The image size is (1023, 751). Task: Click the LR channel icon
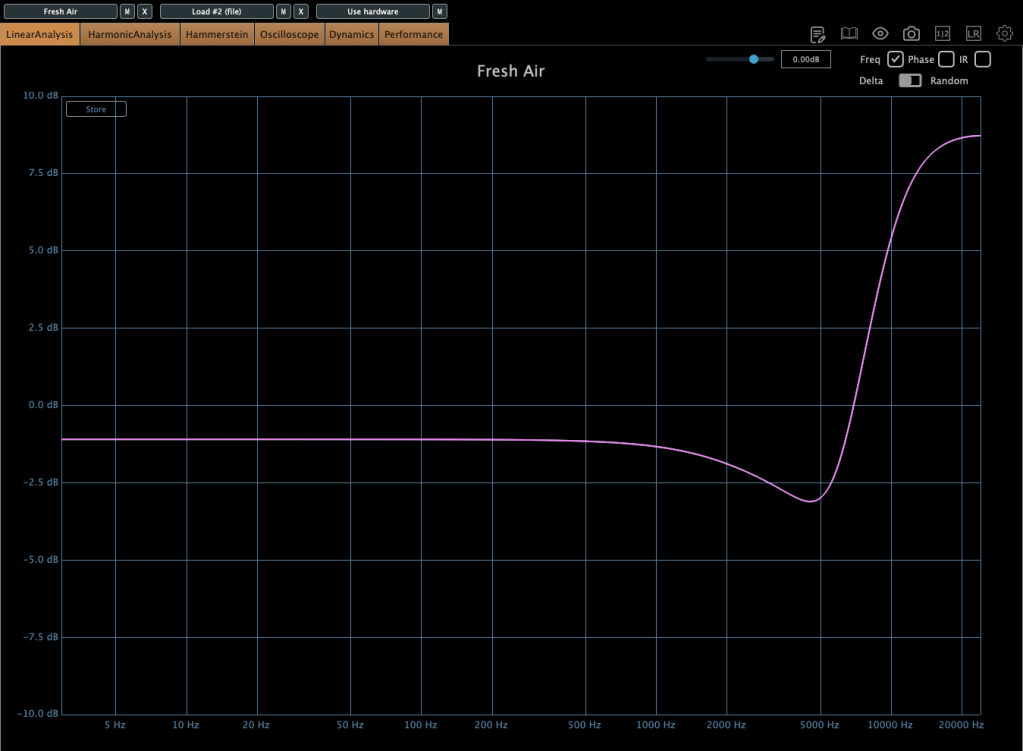pyautogui.click(x=973, y=34)
